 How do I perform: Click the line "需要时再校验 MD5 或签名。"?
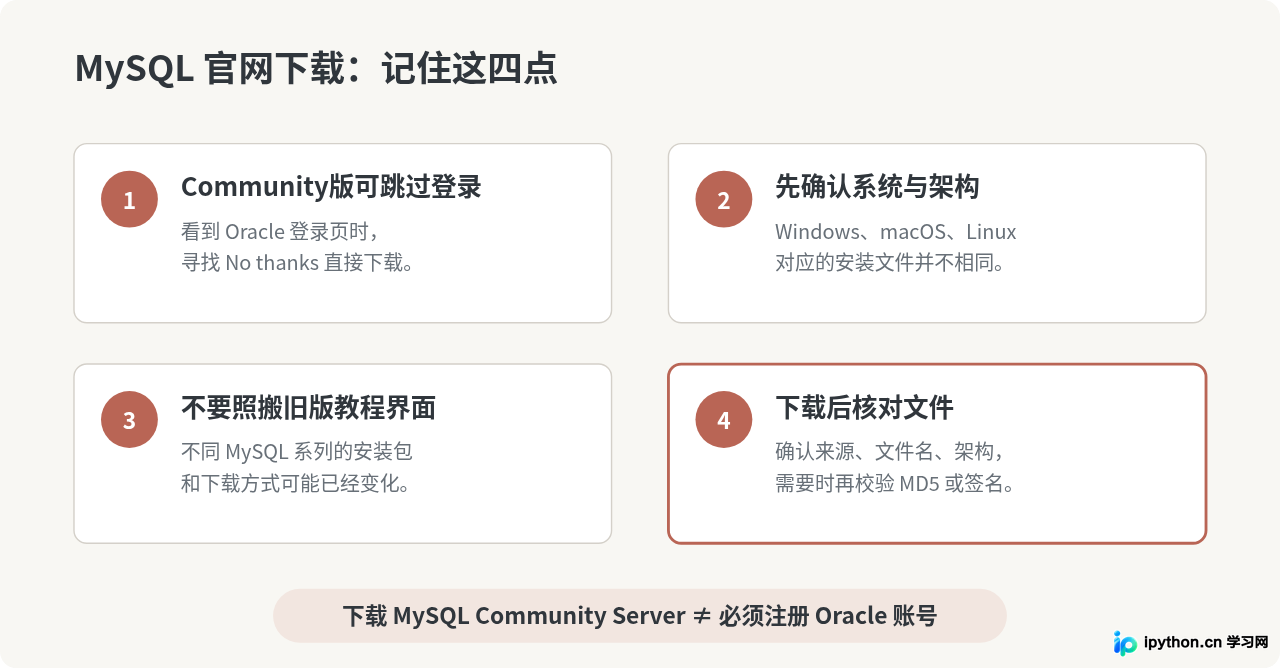pos(897,484)
